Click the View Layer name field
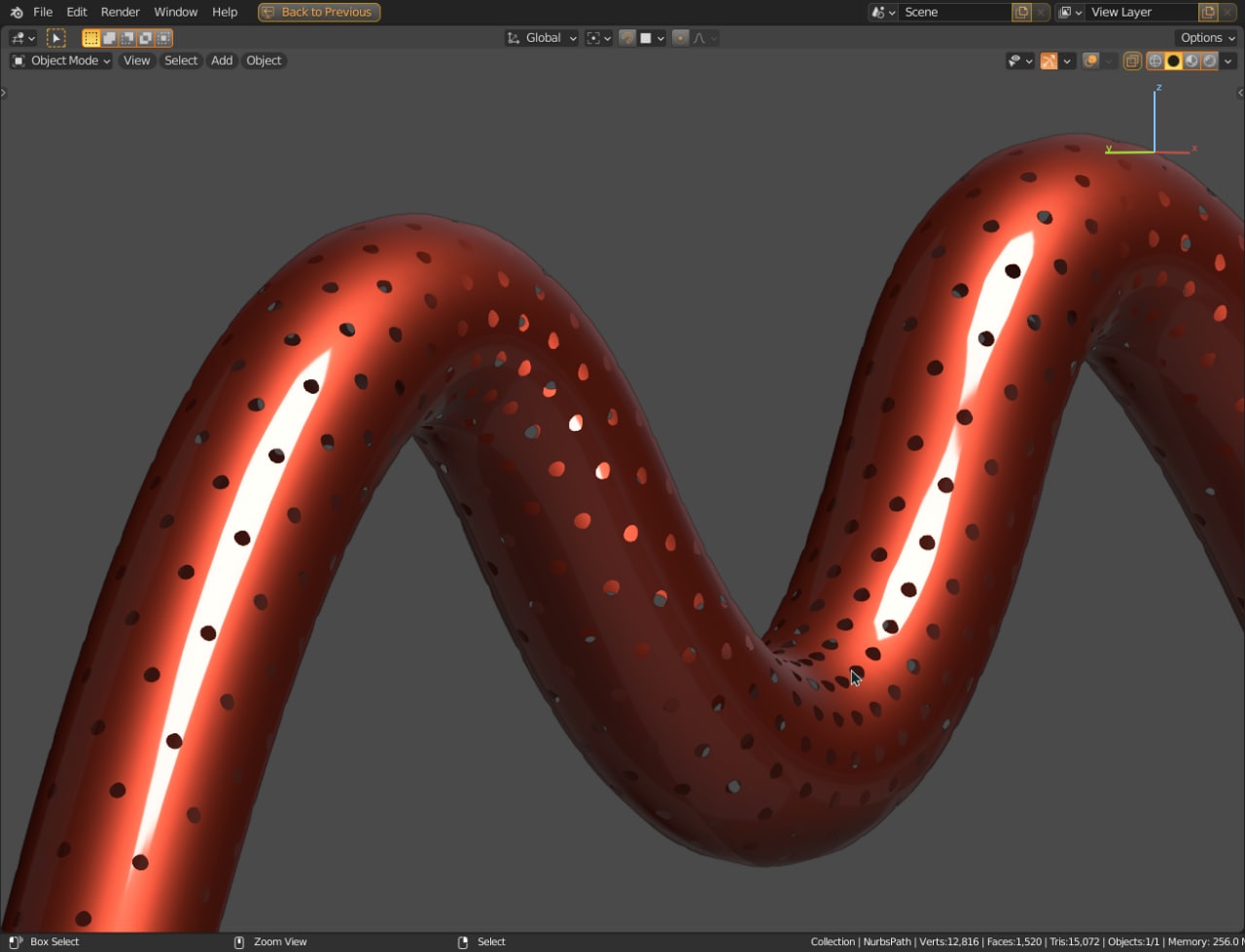Image resolution: width=1245 pixels, height=952 pixels. pos(1142,12)
